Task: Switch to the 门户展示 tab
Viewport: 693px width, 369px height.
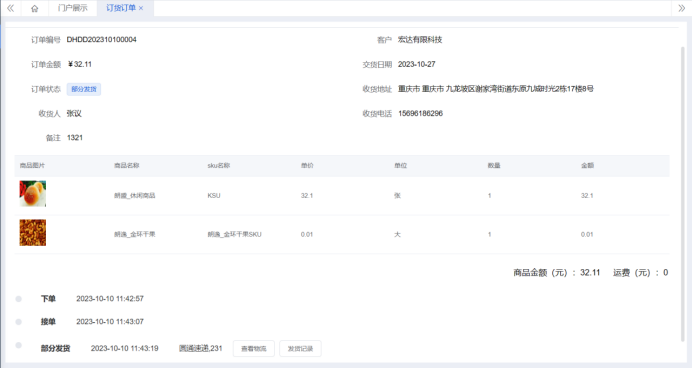Action: pyautogui.click(x=72, y=8)
